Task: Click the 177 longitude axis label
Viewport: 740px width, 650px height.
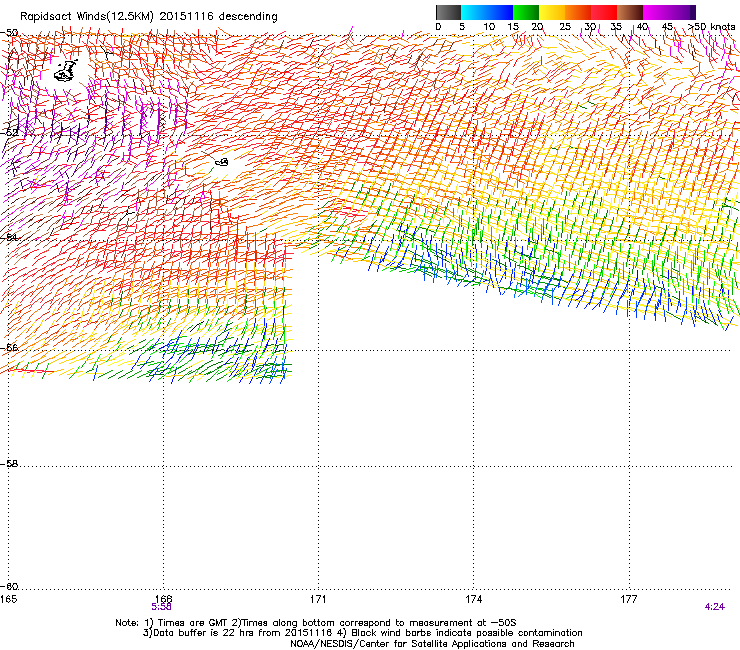Action: point(629,599)
